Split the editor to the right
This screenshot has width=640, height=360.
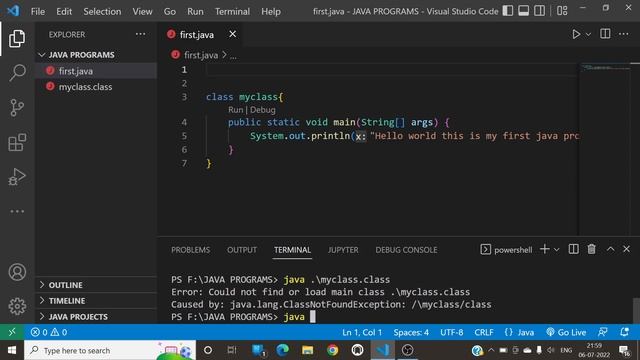[x=605, y=34]
